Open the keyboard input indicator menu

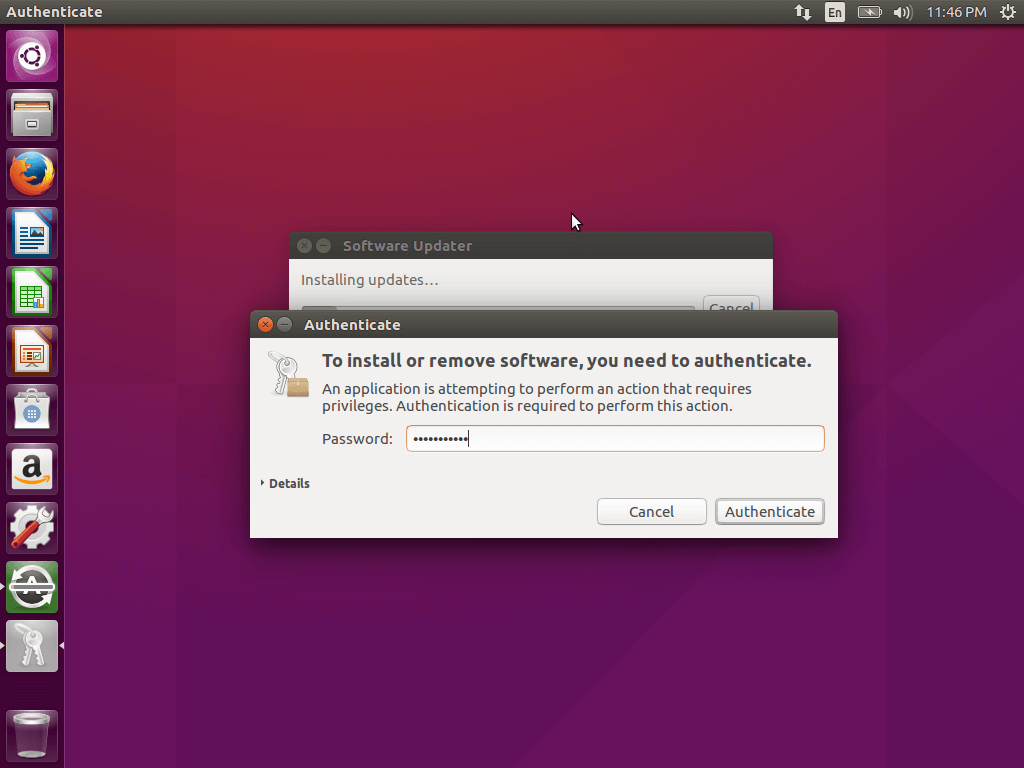tap(834, 12)
